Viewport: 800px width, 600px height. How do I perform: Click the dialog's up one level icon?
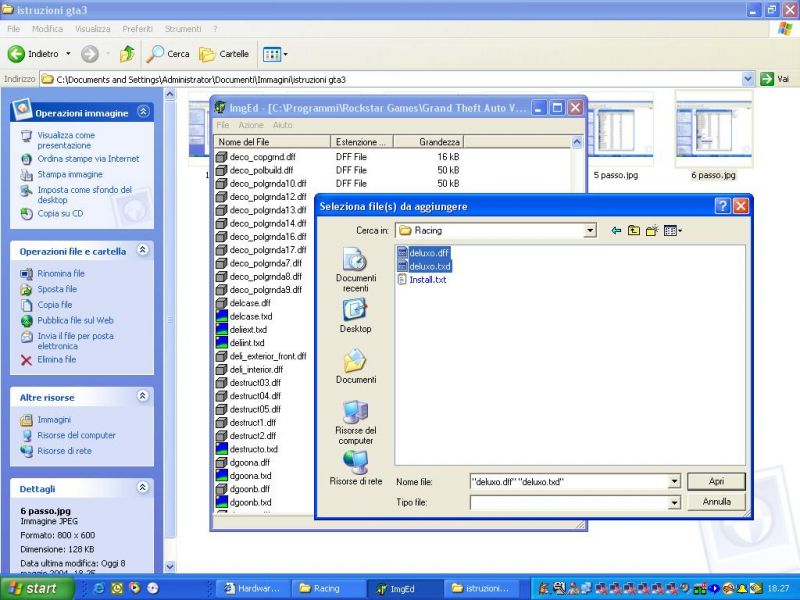[634, 231]
